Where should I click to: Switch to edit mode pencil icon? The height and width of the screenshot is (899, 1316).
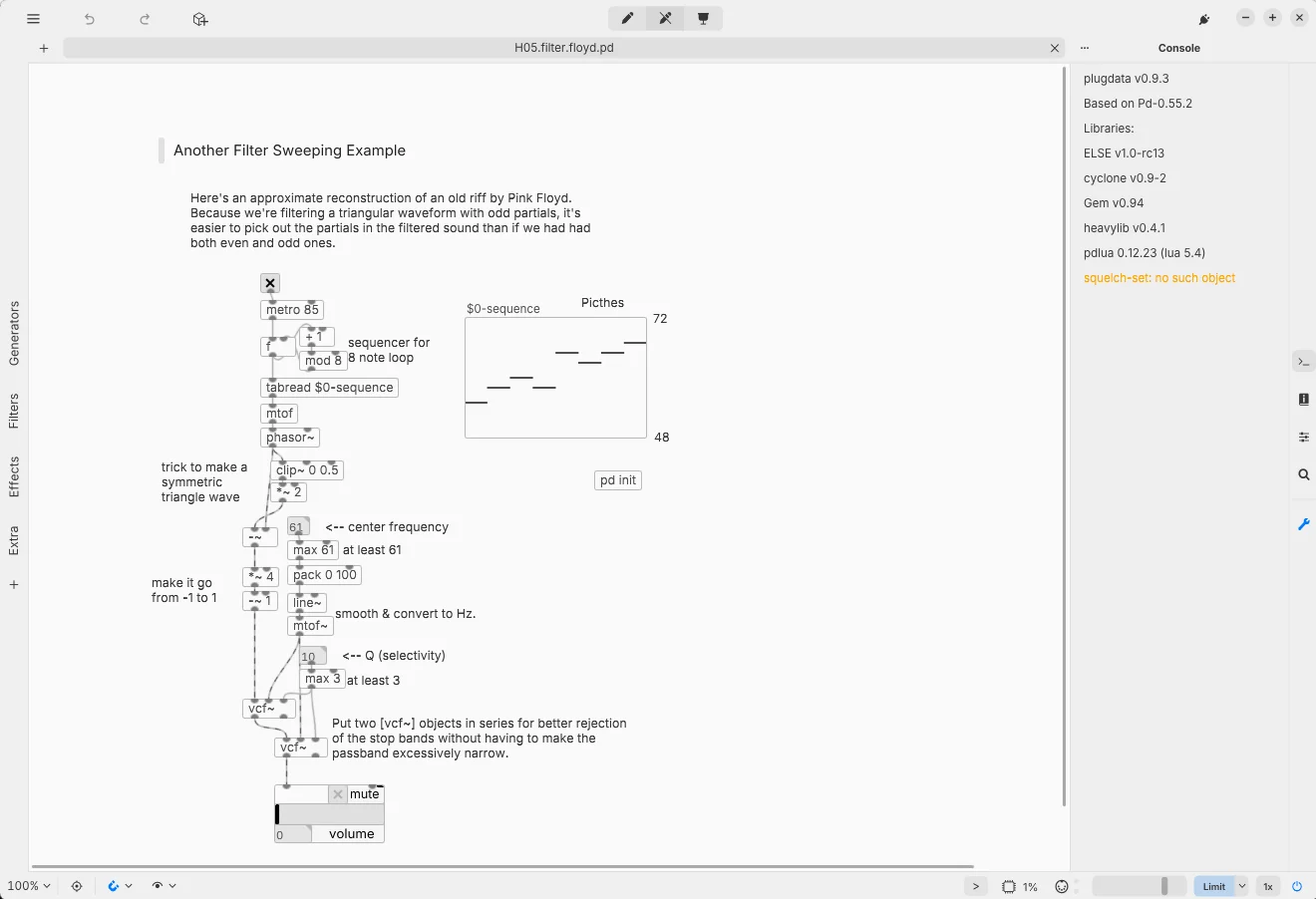(x=627, y=18)
